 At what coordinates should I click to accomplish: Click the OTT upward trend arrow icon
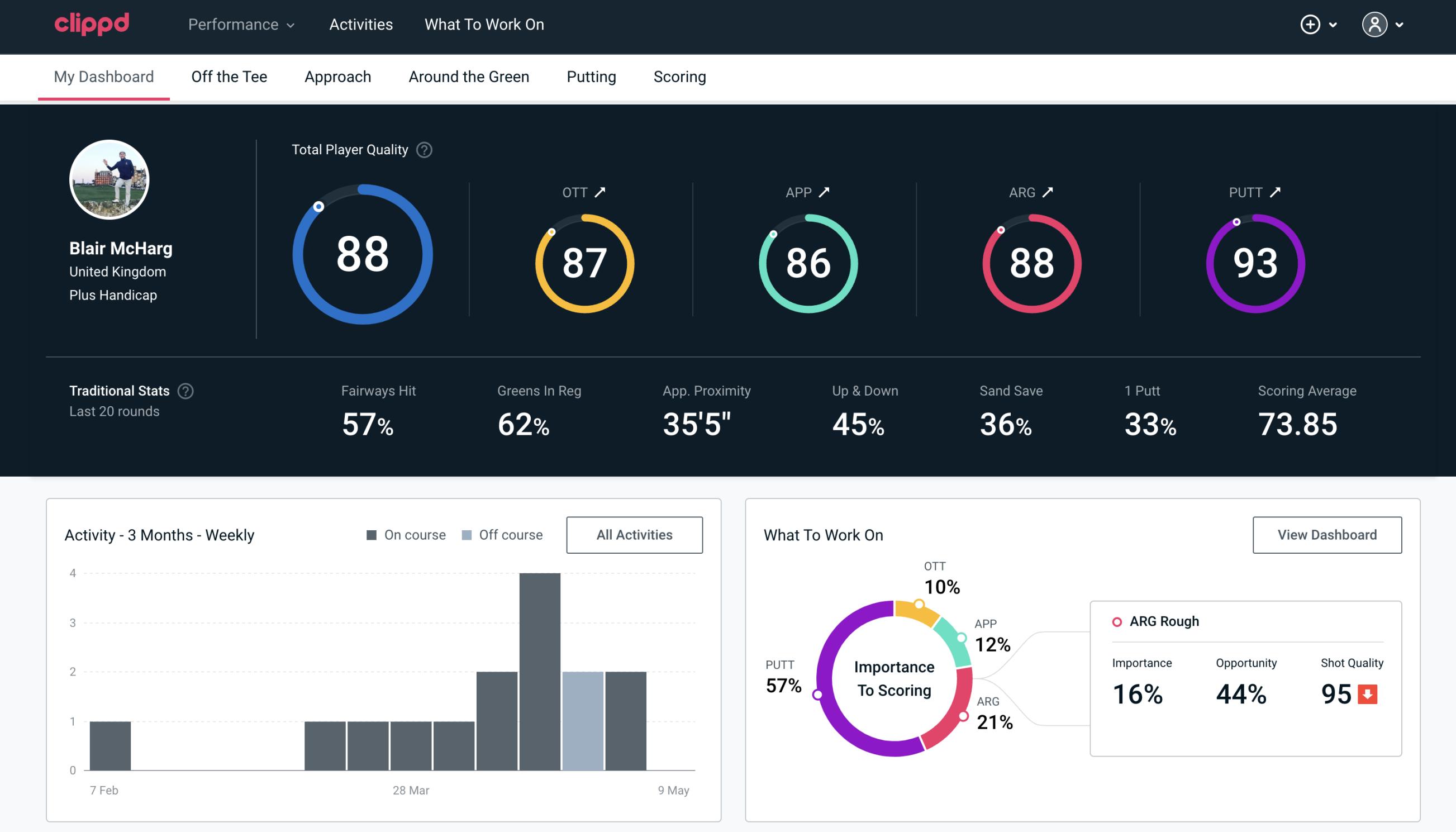point(601,192)
